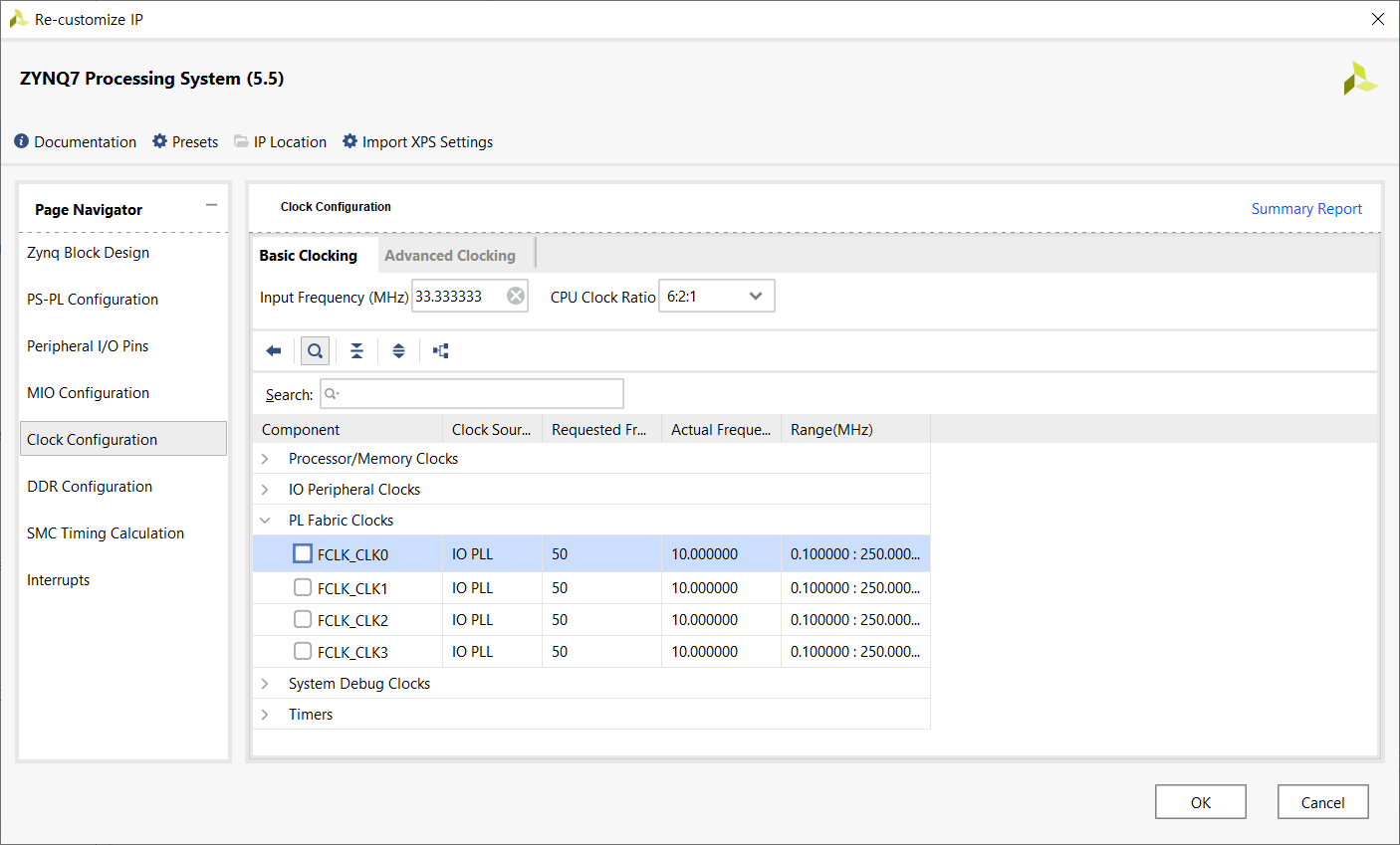
Task: Click actual frequency 10.000000 for FCLK_CLK2
Action: tap(721, 619)
